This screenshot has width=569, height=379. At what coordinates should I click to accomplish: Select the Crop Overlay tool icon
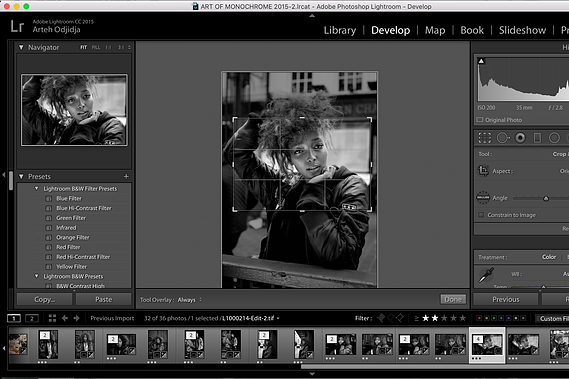click(484, 138)
